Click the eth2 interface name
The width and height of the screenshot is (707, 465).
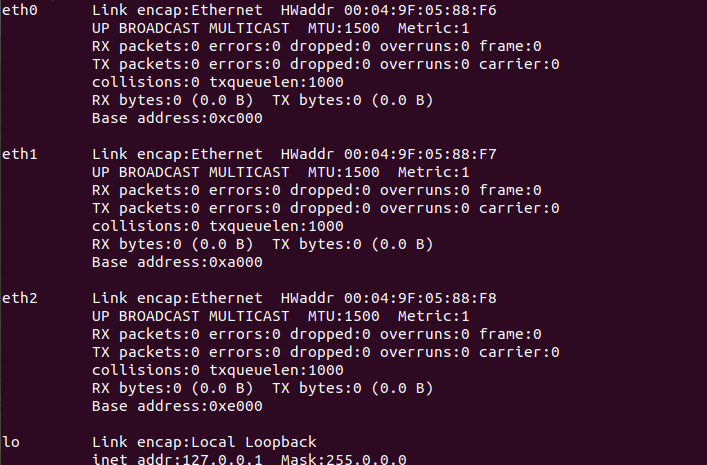coord(20,298)
